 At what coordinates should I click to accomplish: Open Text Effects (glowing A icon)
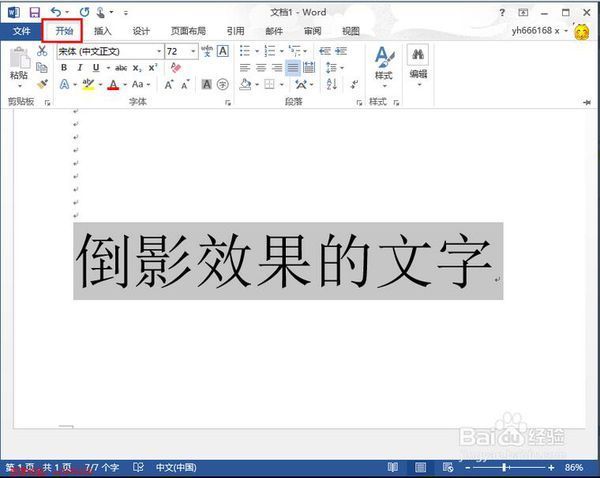[65, 84]
